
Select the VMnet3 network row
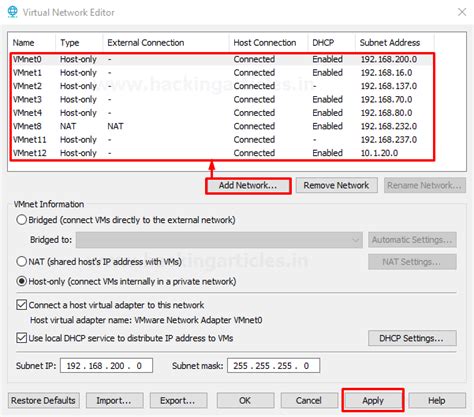(222, 99)
